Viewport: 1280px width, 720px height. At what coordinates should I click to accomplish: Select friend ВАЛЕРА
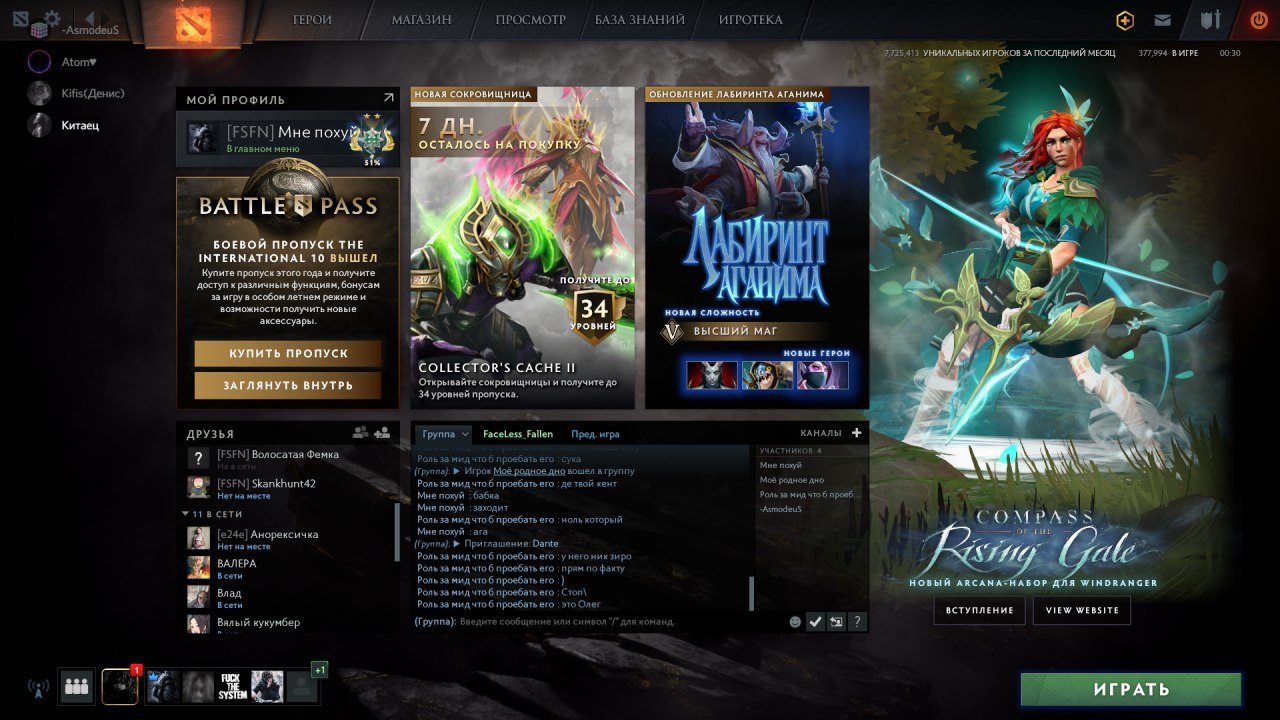(288, 568)
